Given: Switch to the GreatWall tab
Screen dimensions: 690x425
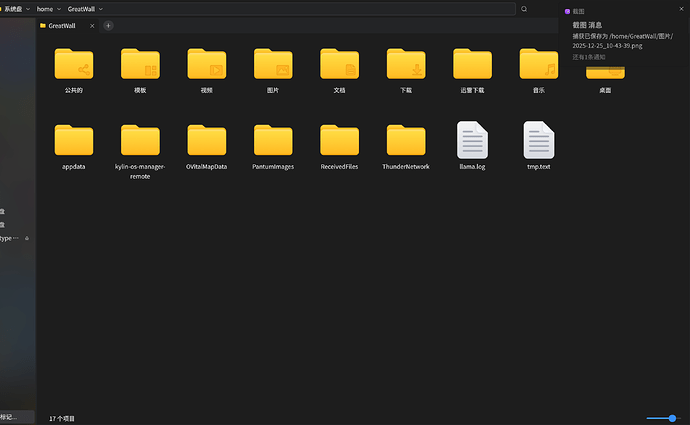Looking at the screenshot, I should pos(62,26).
